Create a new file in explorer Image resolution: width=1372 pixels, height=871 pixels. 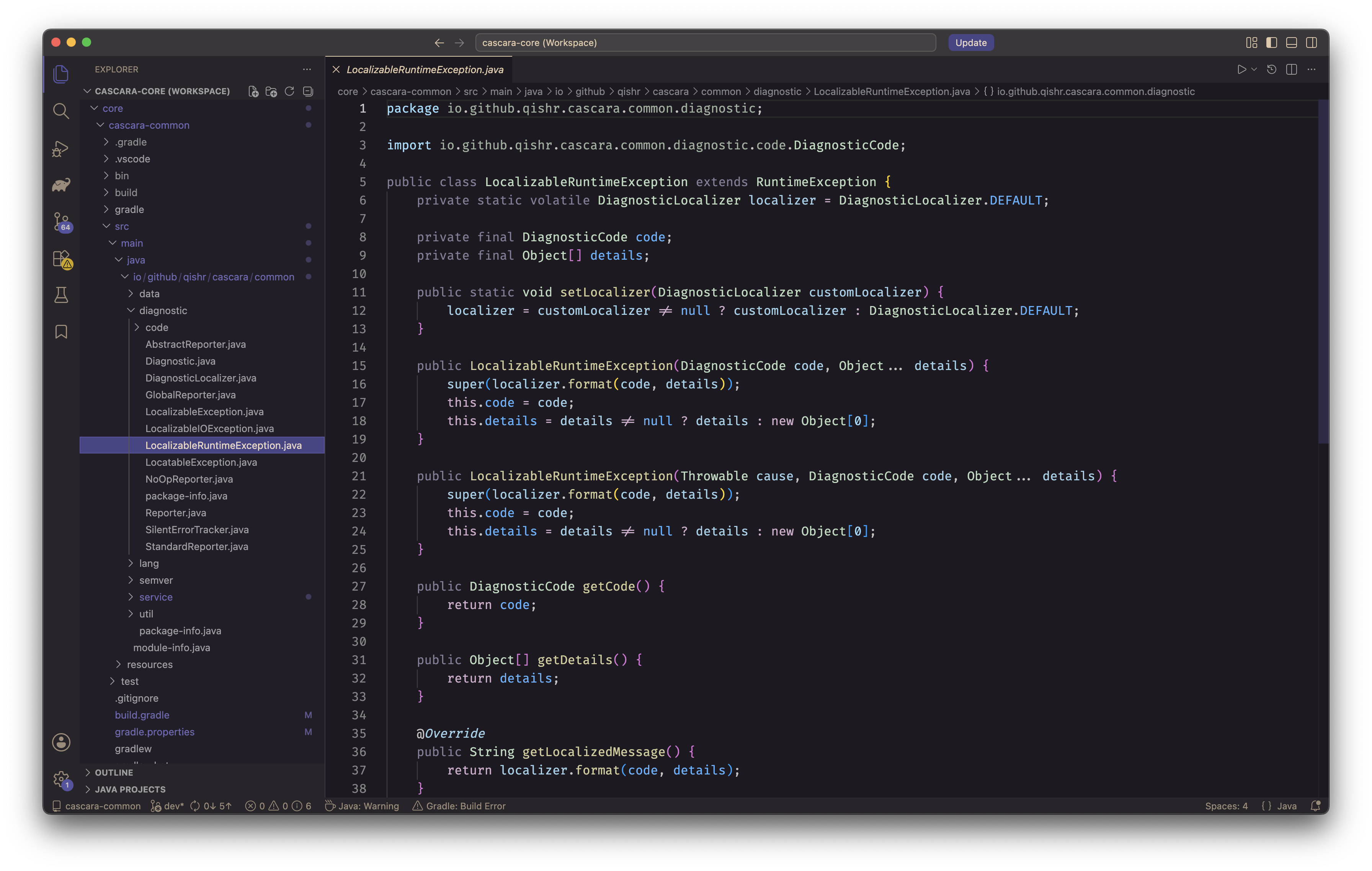253,91
